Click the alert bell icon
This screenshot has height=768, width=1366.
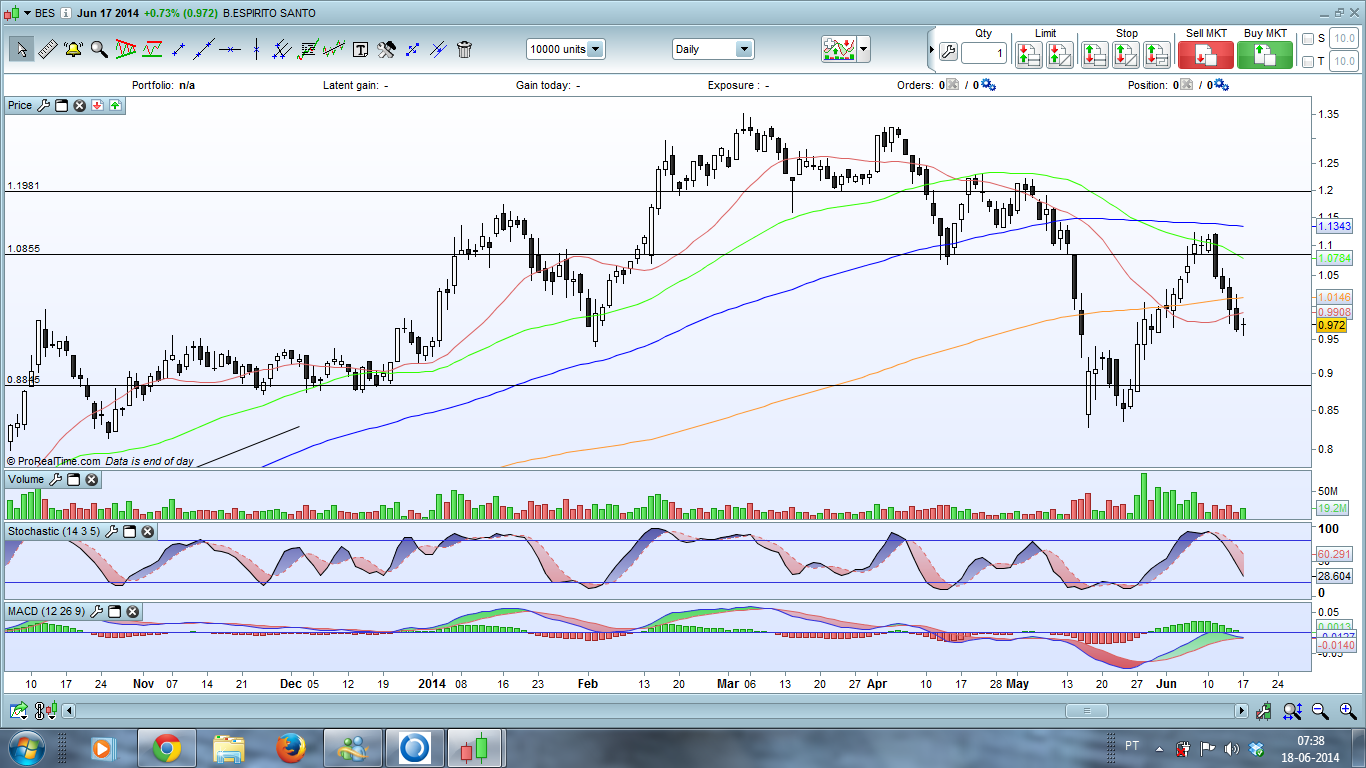(73, 49)
